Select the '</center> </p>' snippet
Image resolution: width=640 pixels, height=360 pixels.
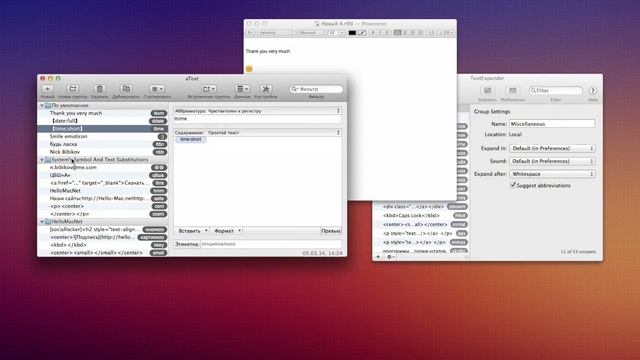(102, 214)
